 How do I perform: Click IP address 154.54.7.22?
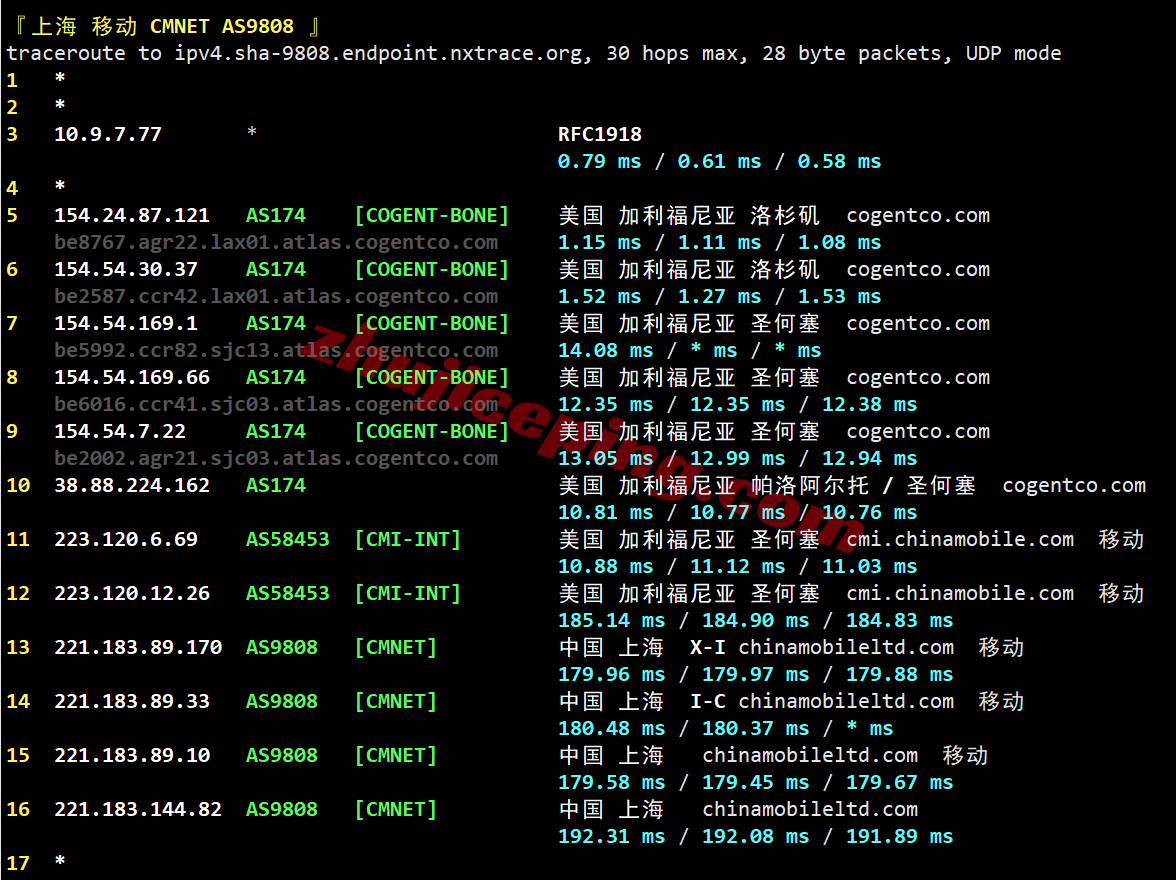click(x=120, y=431)
